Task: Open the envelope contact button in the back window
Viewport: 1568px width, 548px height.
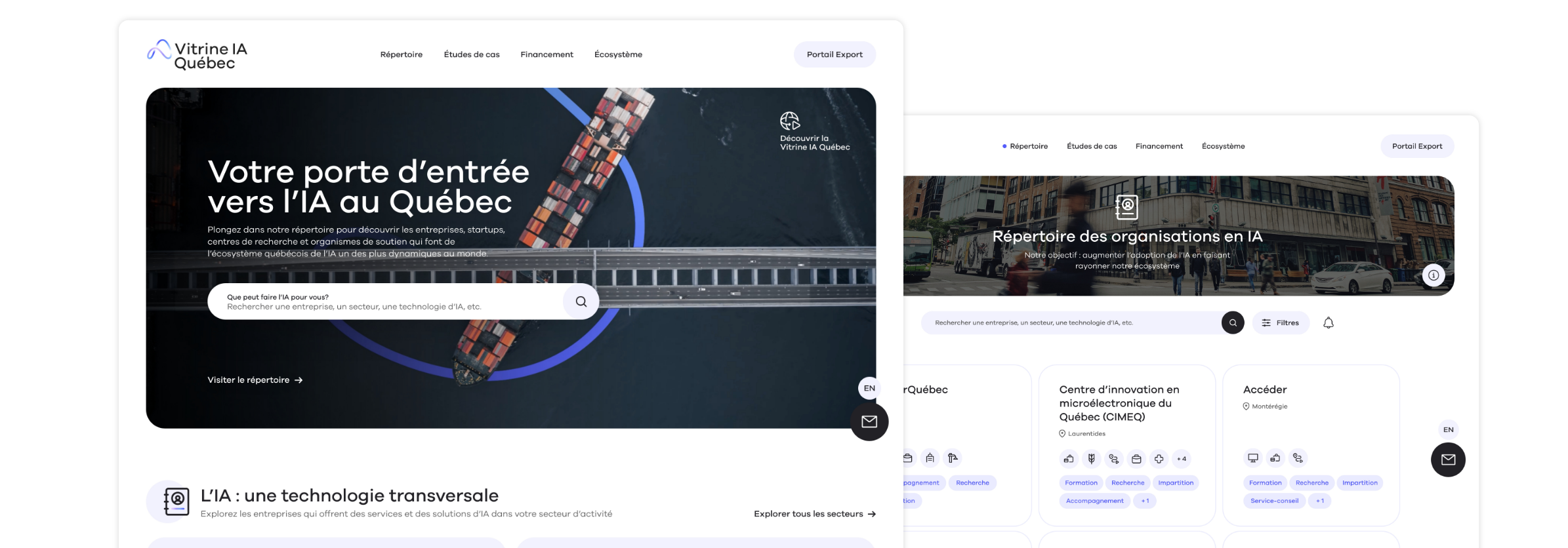Action: [1448, 460]
